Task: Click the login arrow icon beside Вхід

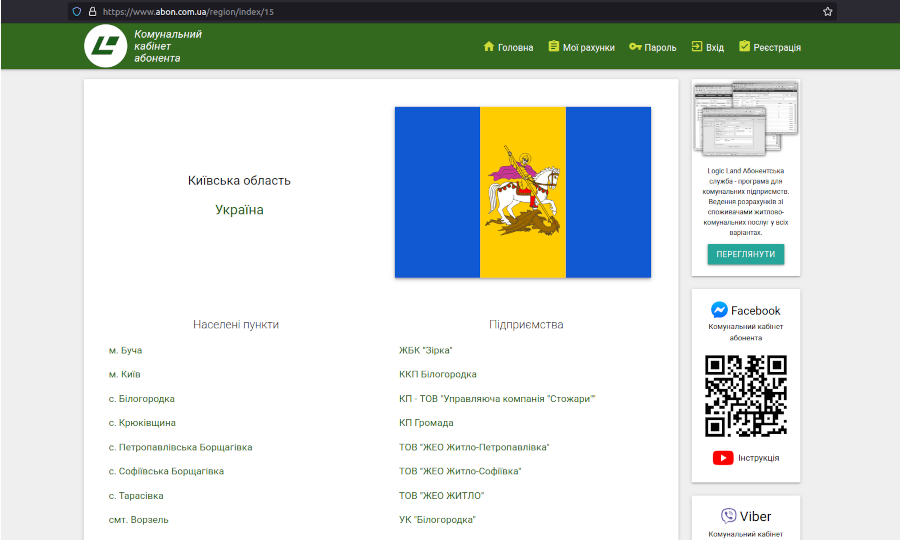Action: click(697, 46)
